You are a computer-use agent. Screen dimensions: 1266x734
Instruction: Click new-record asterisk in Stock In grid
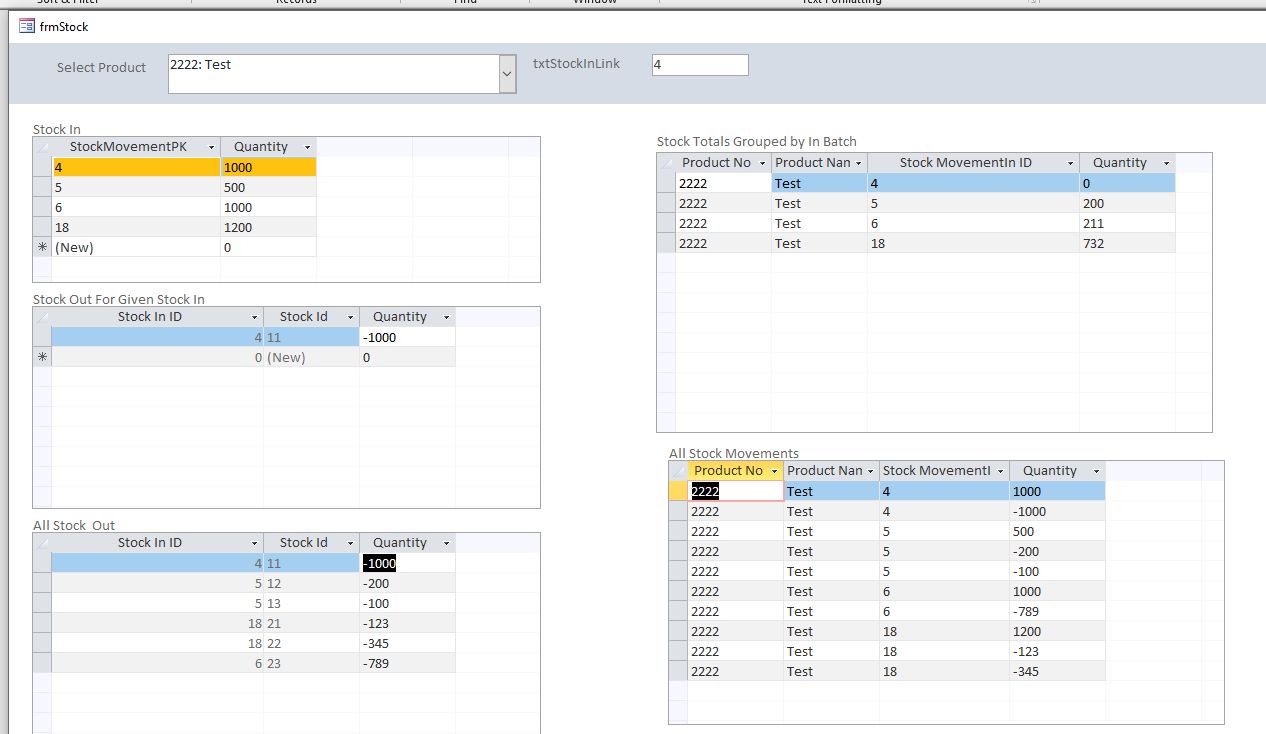tap(42, 247)
